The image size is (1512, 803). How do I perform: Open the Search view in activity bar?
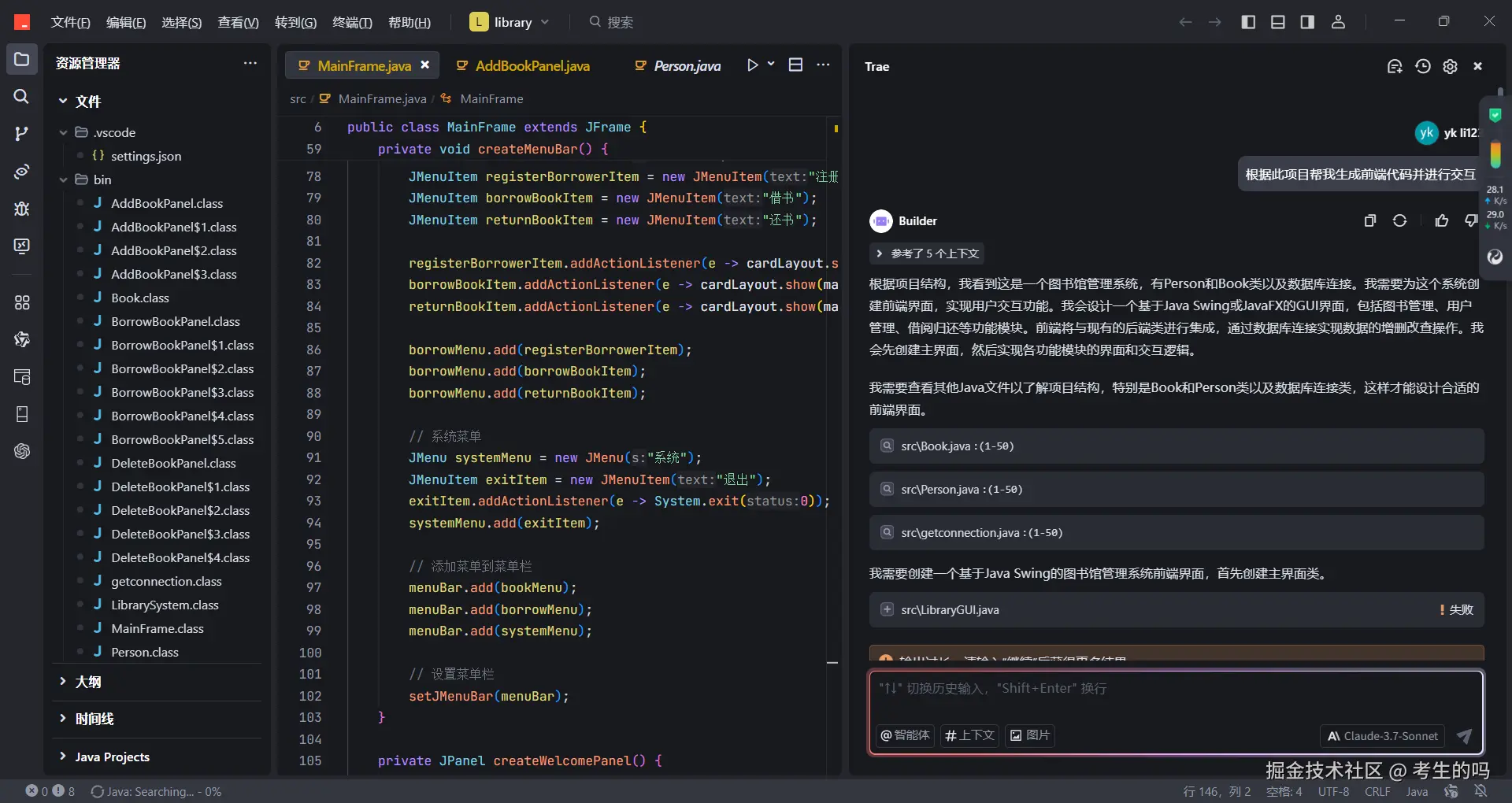click(x=22, y=96)
